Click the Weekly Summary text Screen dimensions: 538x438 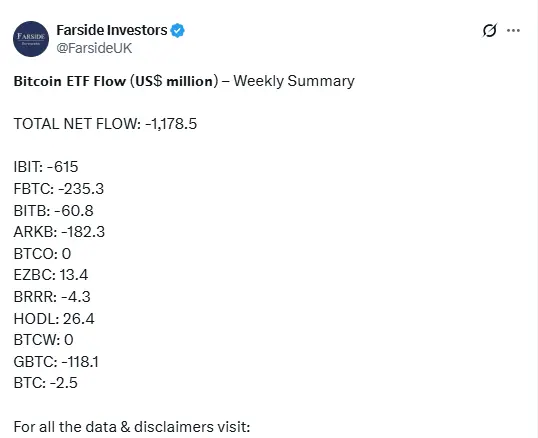(294, 81)
